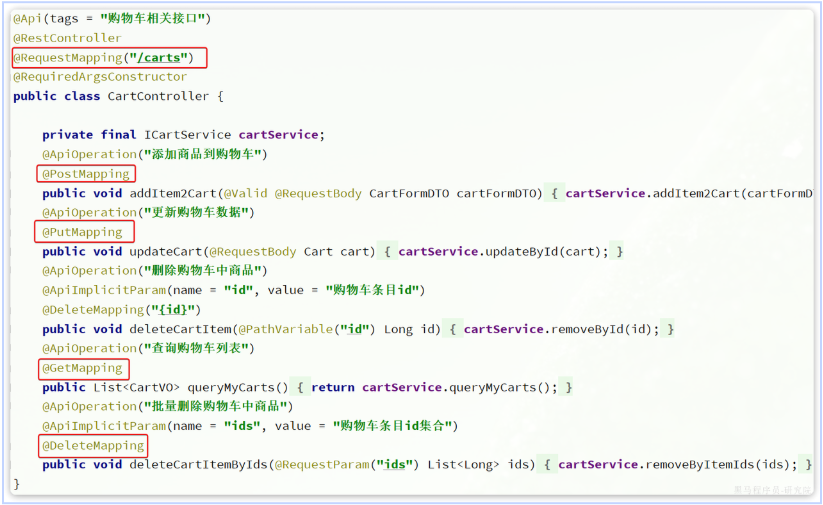Place cursor on the @GetMapping annotation
823x505 pixels.
coord(82,368)
